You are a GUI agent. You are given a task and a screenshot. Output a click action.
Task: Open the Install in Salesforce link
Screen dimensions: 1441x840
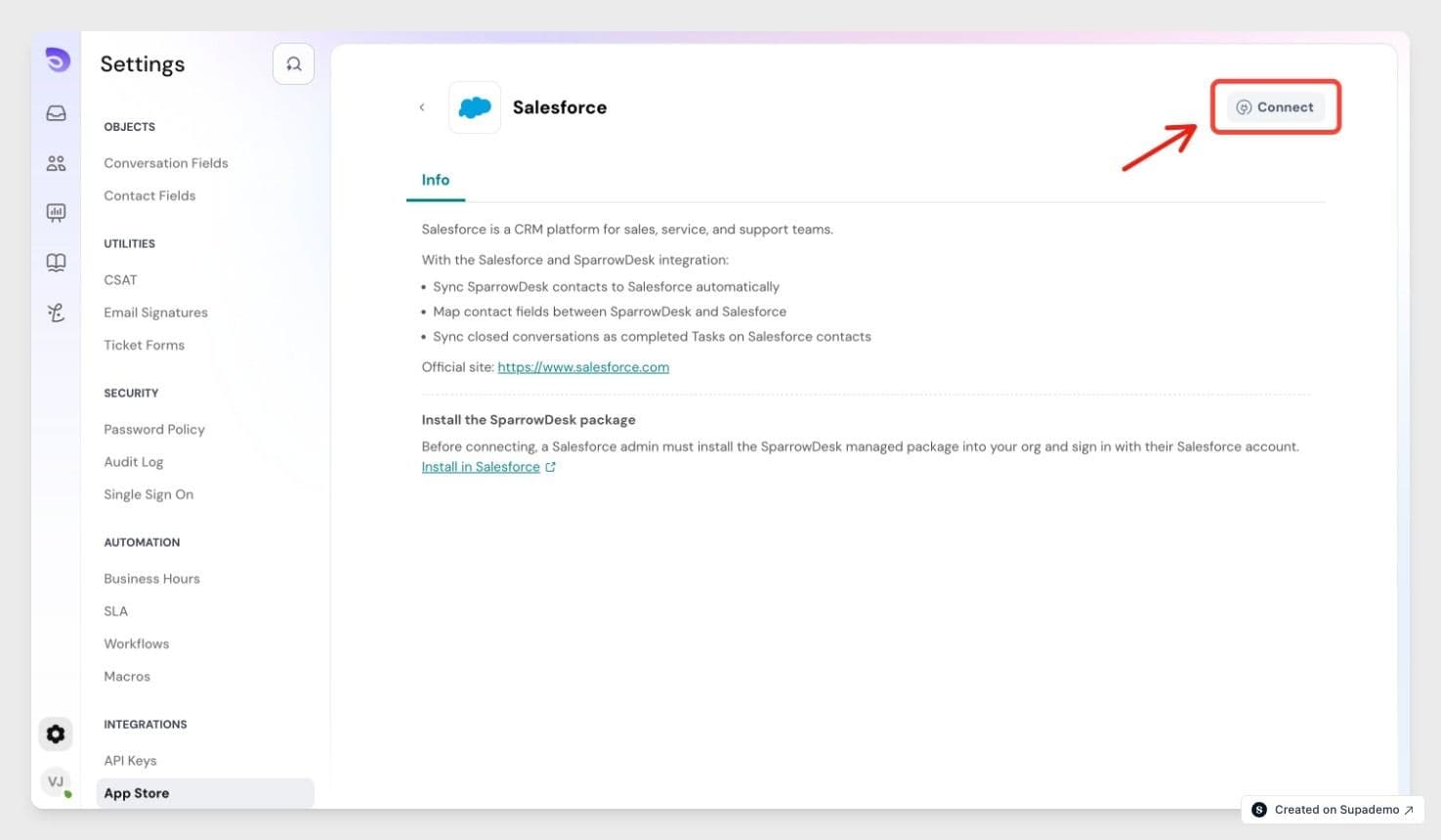pyautogui.click(x=481, y=467)
